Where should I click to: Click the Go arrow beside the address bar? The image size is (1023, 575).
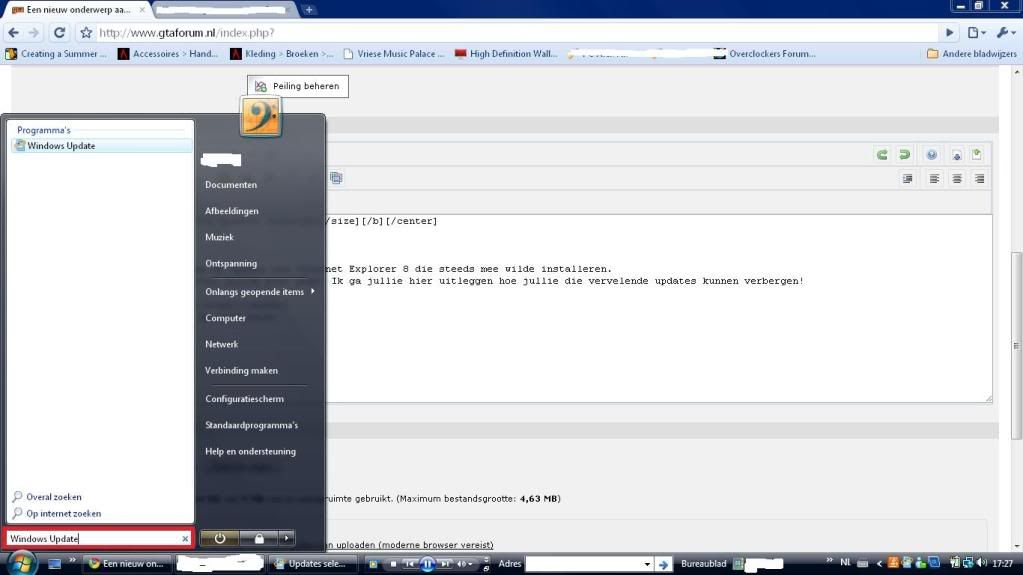[x=950, y=33]
